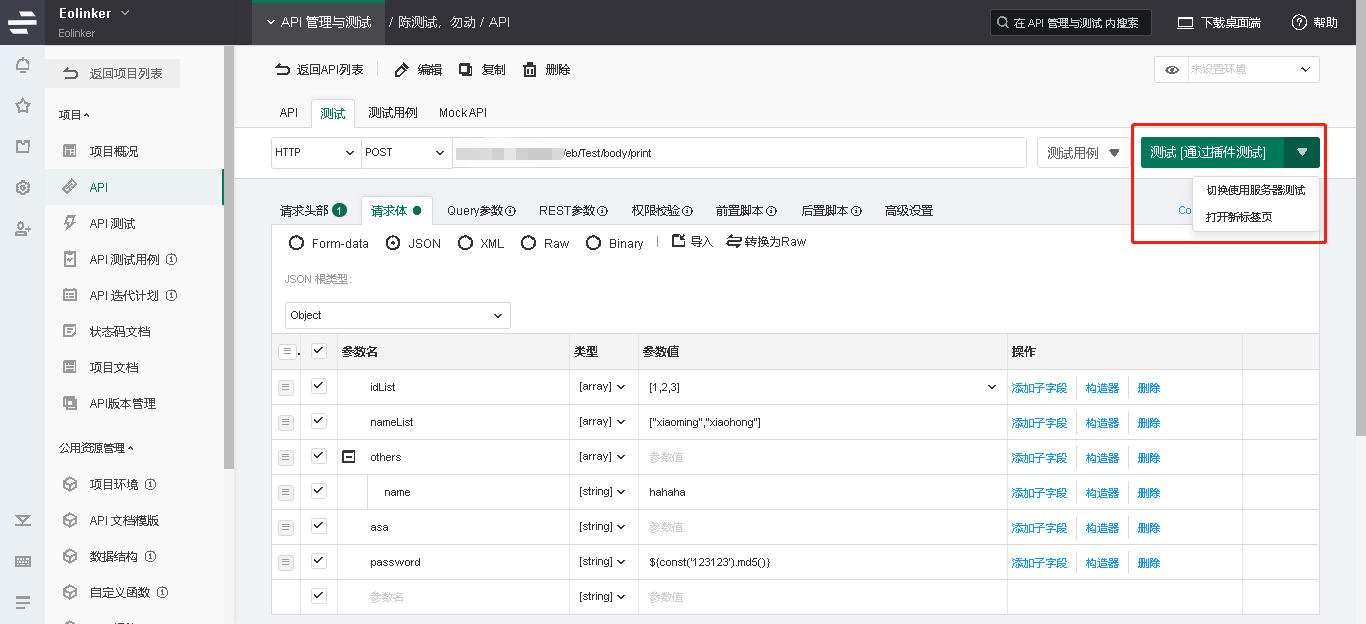Click the edit pencil icon in toolbar
The height and width of the screenshot is (624, 1366).
tap(402, 70)
